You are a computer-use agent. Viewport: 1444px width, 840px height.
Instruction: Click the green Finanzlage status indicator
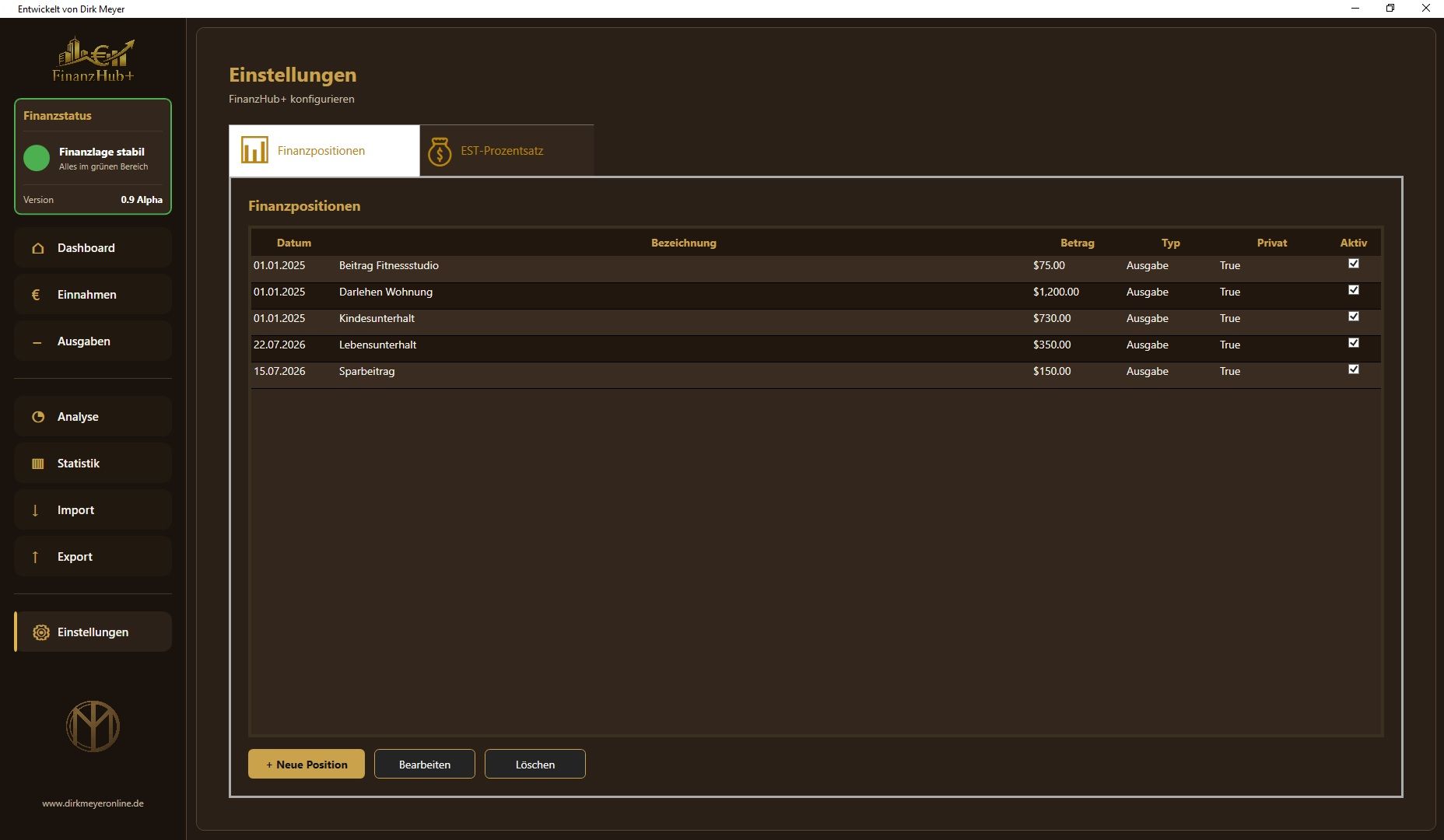37,158
